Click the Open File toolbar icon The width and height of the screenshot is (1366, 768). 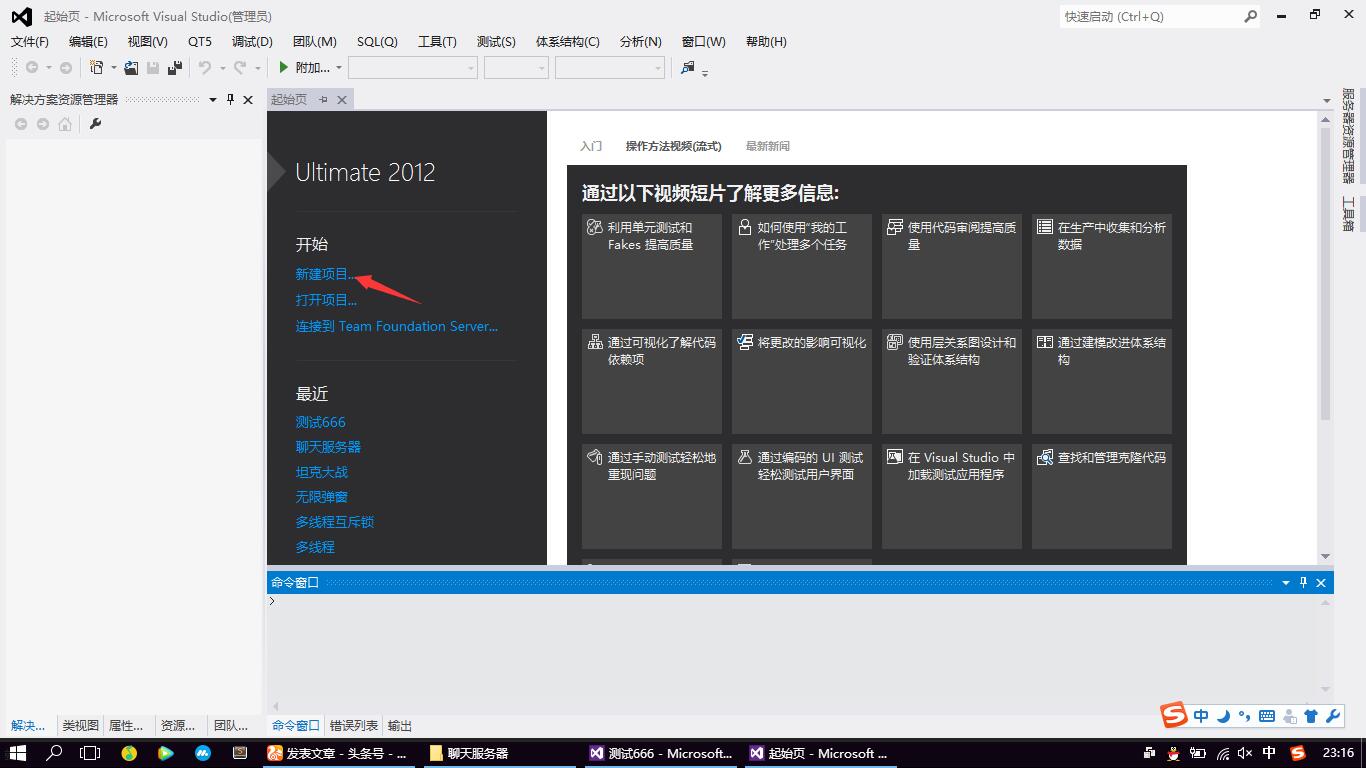(x=131, y=68)
